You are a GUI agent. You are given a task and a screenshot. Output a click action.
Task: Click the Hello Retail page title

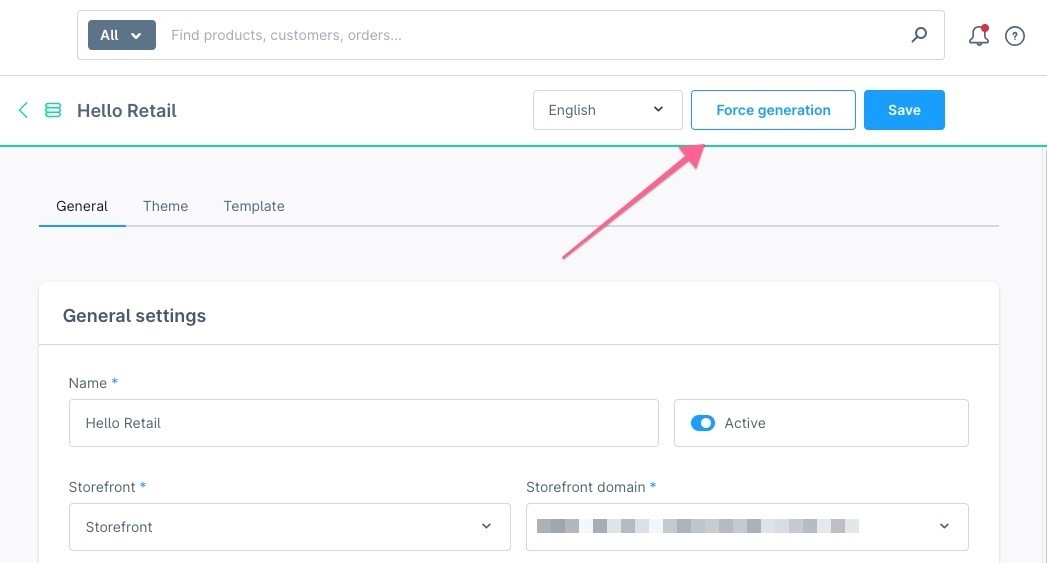pos(127,111)
